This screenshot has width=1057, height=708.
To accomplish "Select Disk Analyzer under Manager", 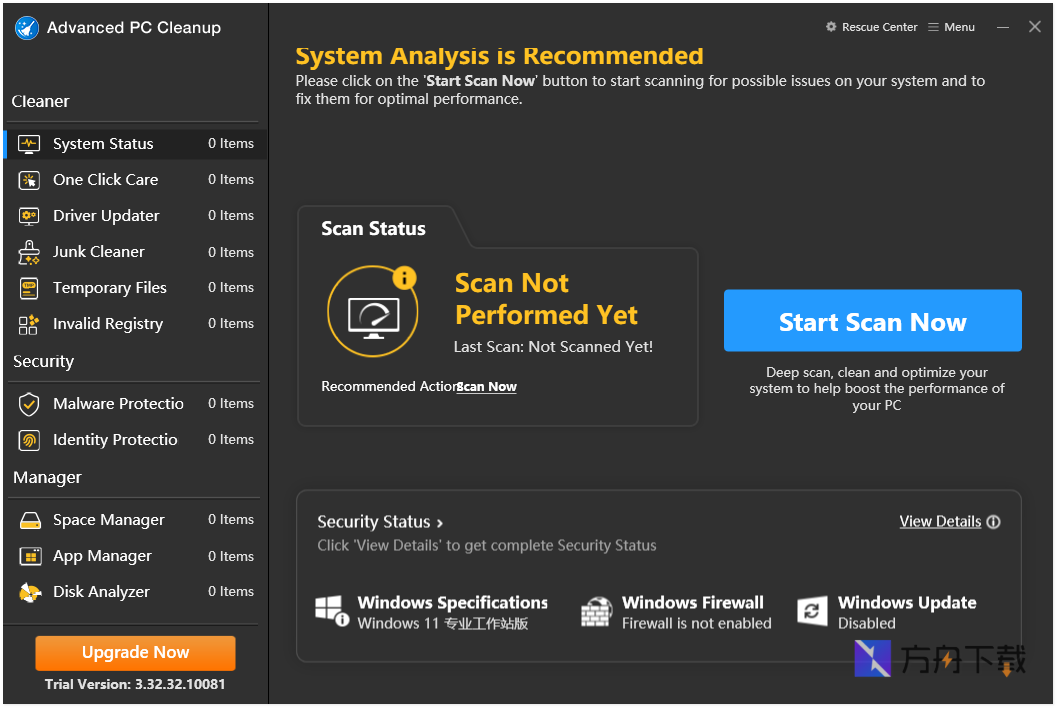I will coord(135,592).
